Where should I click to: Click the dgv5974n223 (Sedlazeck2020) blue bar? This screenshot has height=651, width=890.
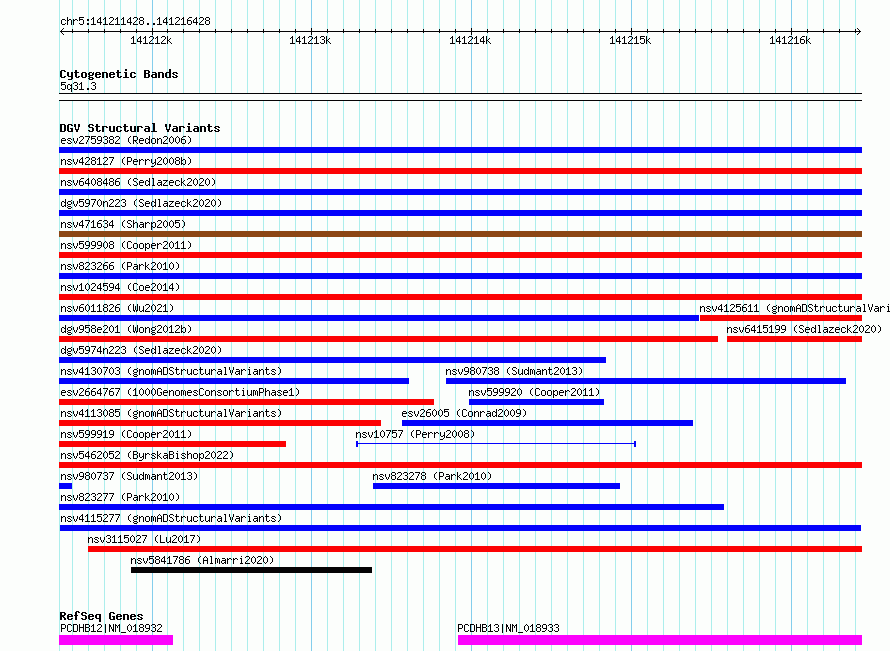[x=333, y=360]
